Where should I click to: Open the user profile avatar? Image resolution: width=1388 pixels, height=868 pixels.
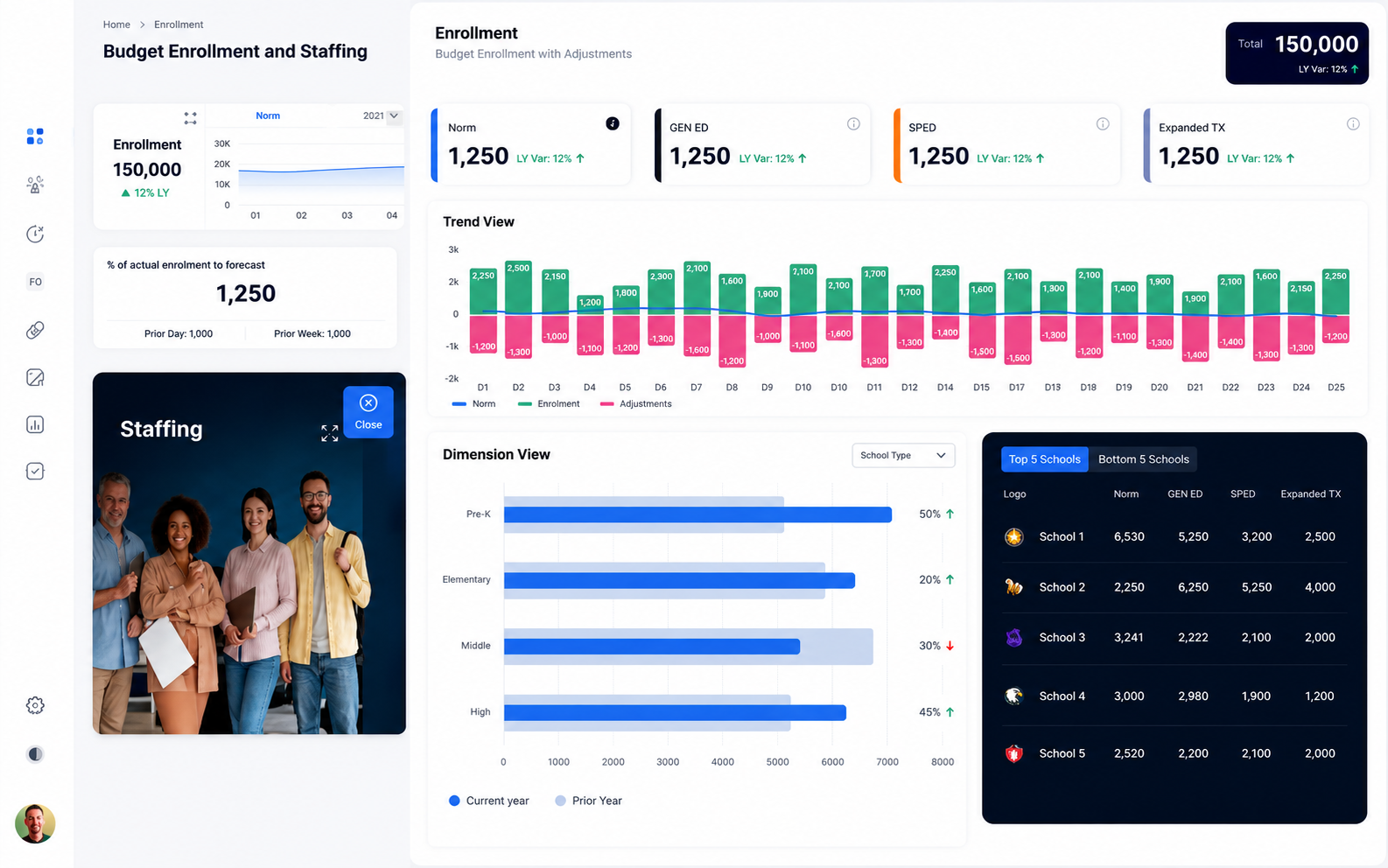click(x=35, y=823)
